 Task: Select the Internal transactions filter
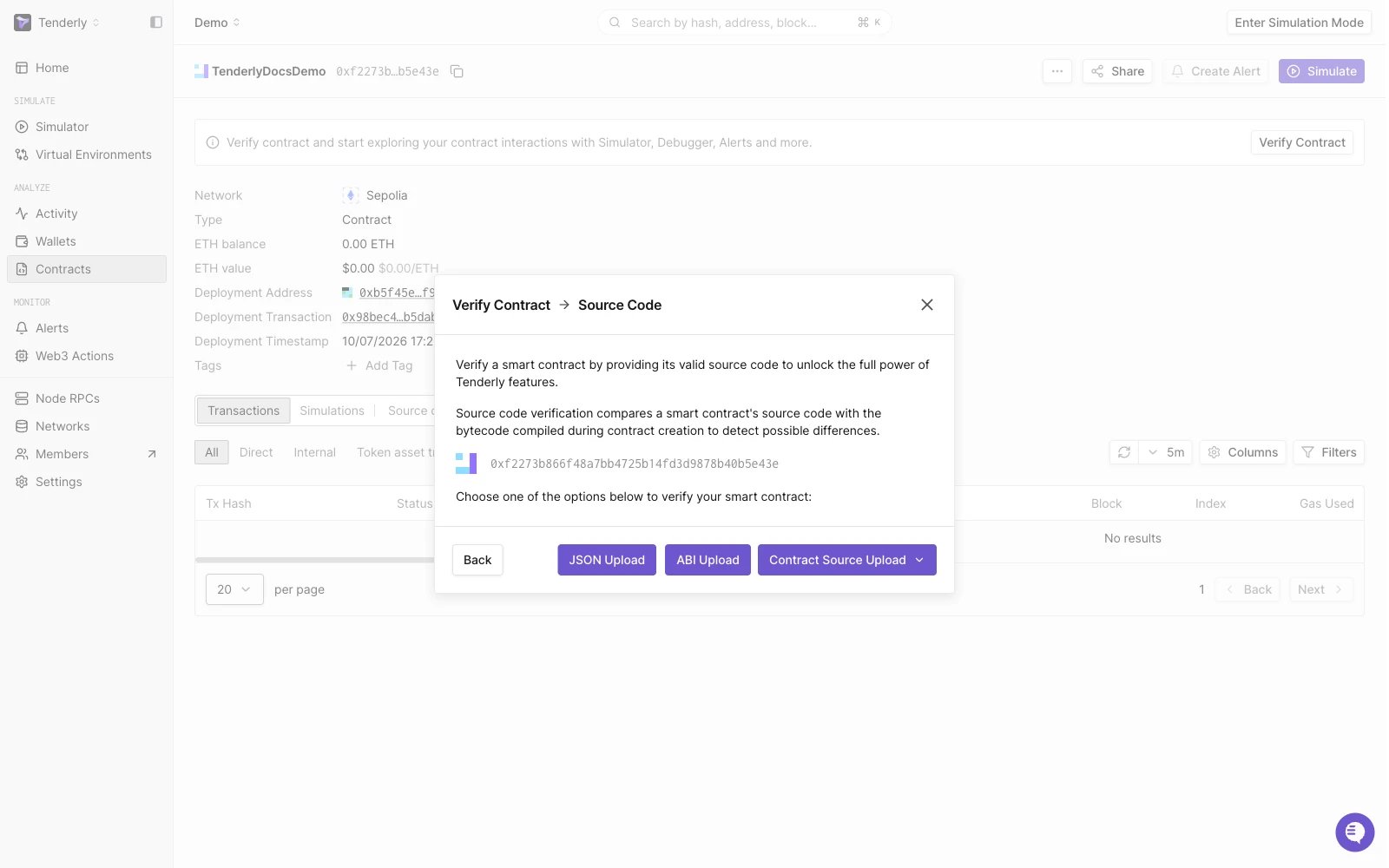click(314, 452)
